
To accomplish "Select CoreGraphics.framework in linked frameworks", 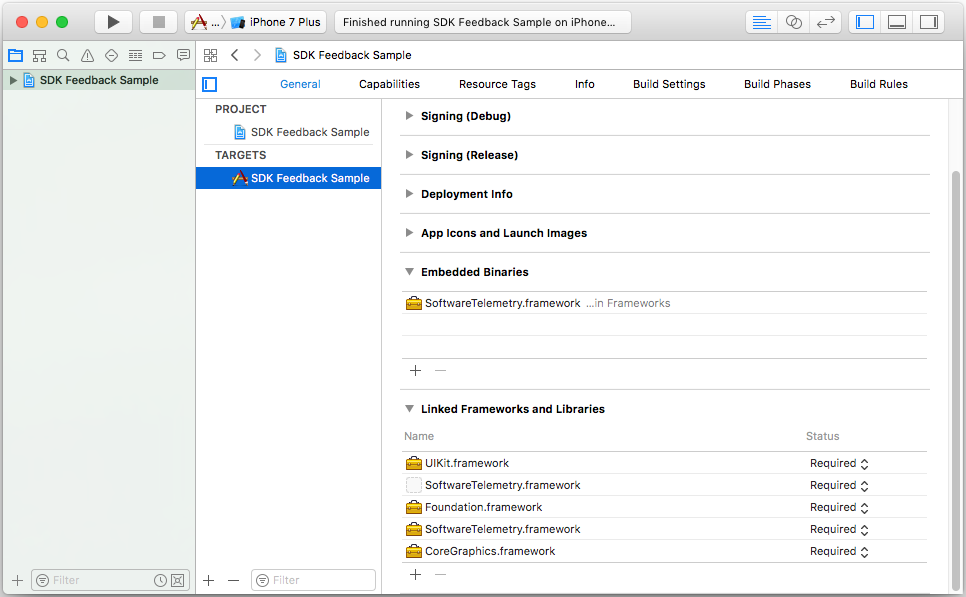I will point(664,551).
